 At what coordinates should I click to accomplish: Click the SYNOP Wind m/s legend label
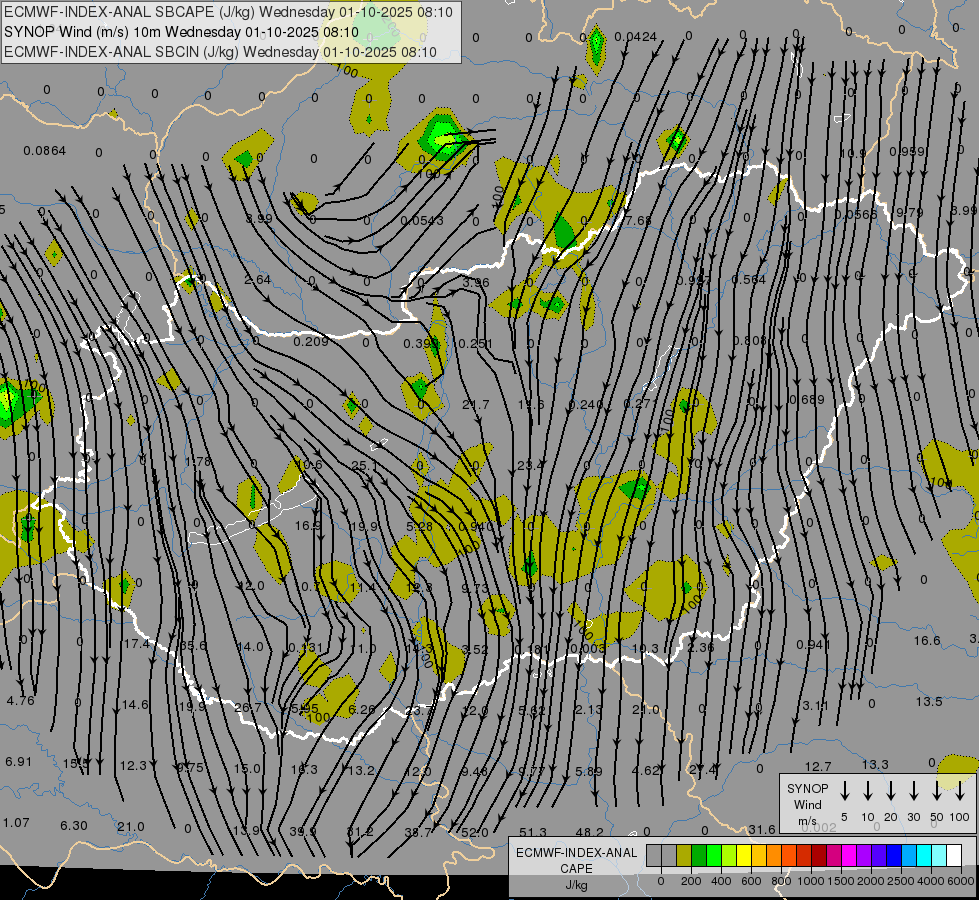(808, 804)
